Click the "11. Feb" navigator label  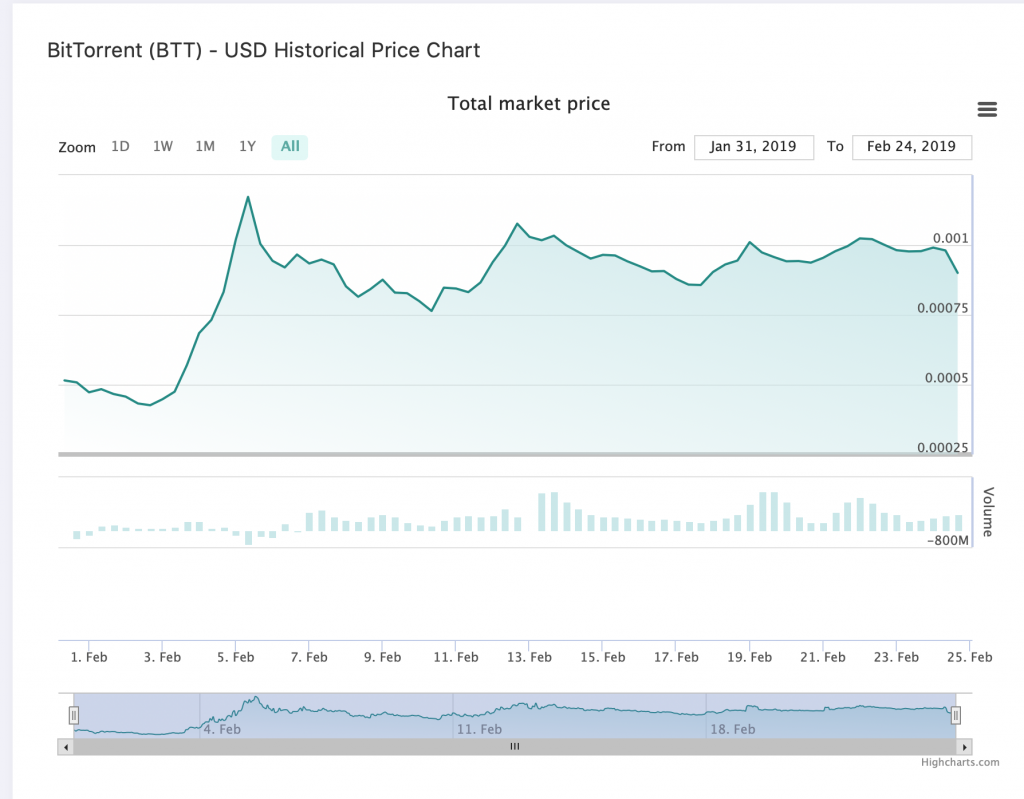click(x=479, y=729)
